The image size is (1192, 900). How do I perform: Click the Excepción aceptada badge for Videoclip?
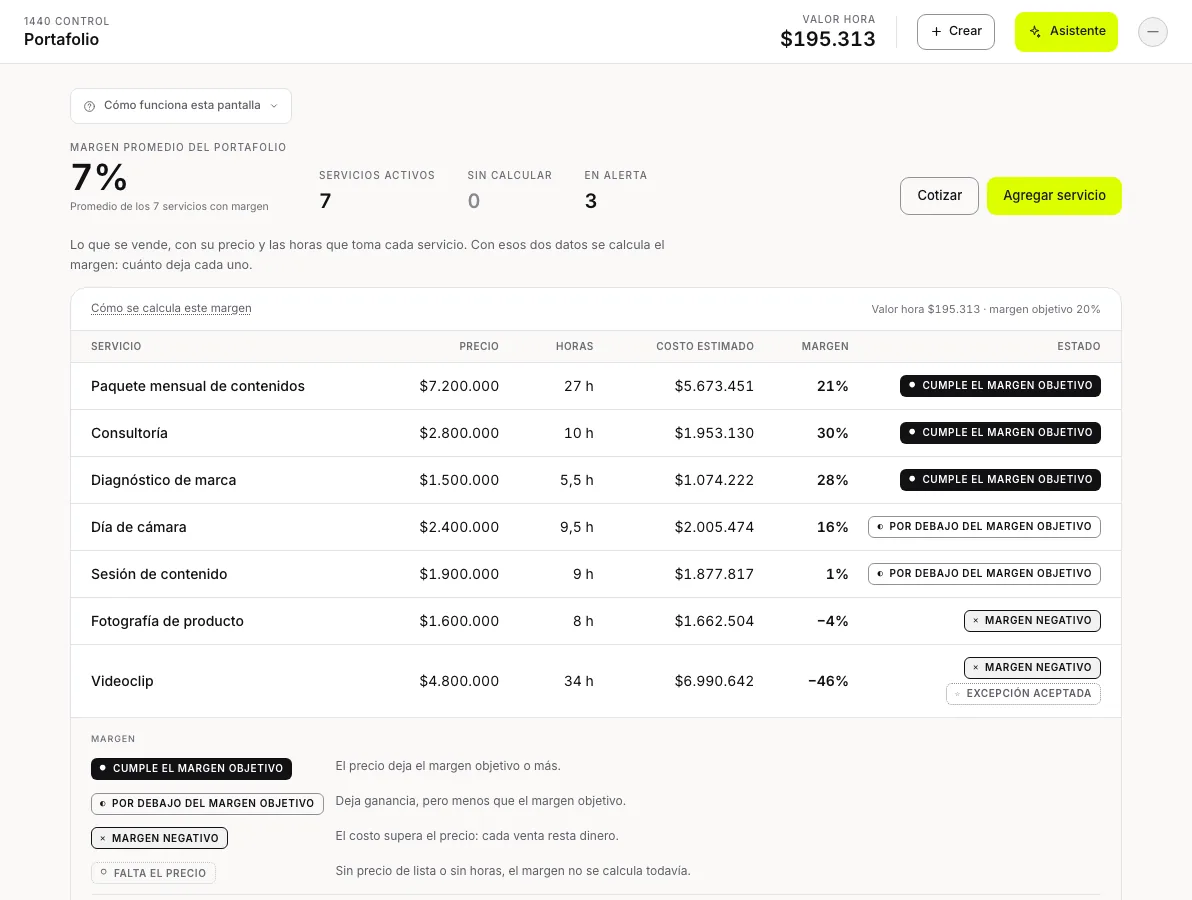1023,693
